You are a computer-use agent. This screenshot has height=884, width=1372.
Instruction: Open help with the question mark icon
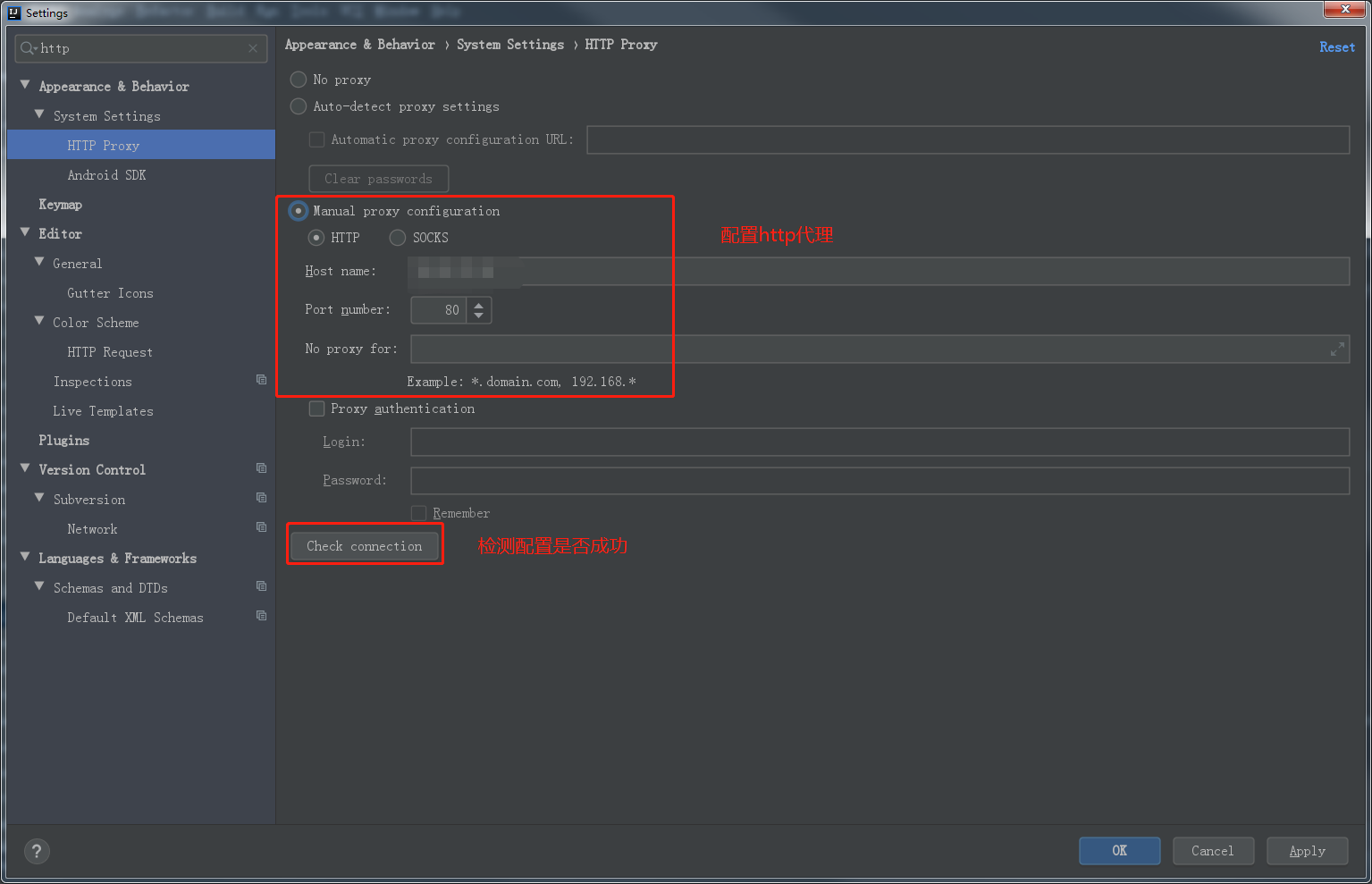pos(37,851)
